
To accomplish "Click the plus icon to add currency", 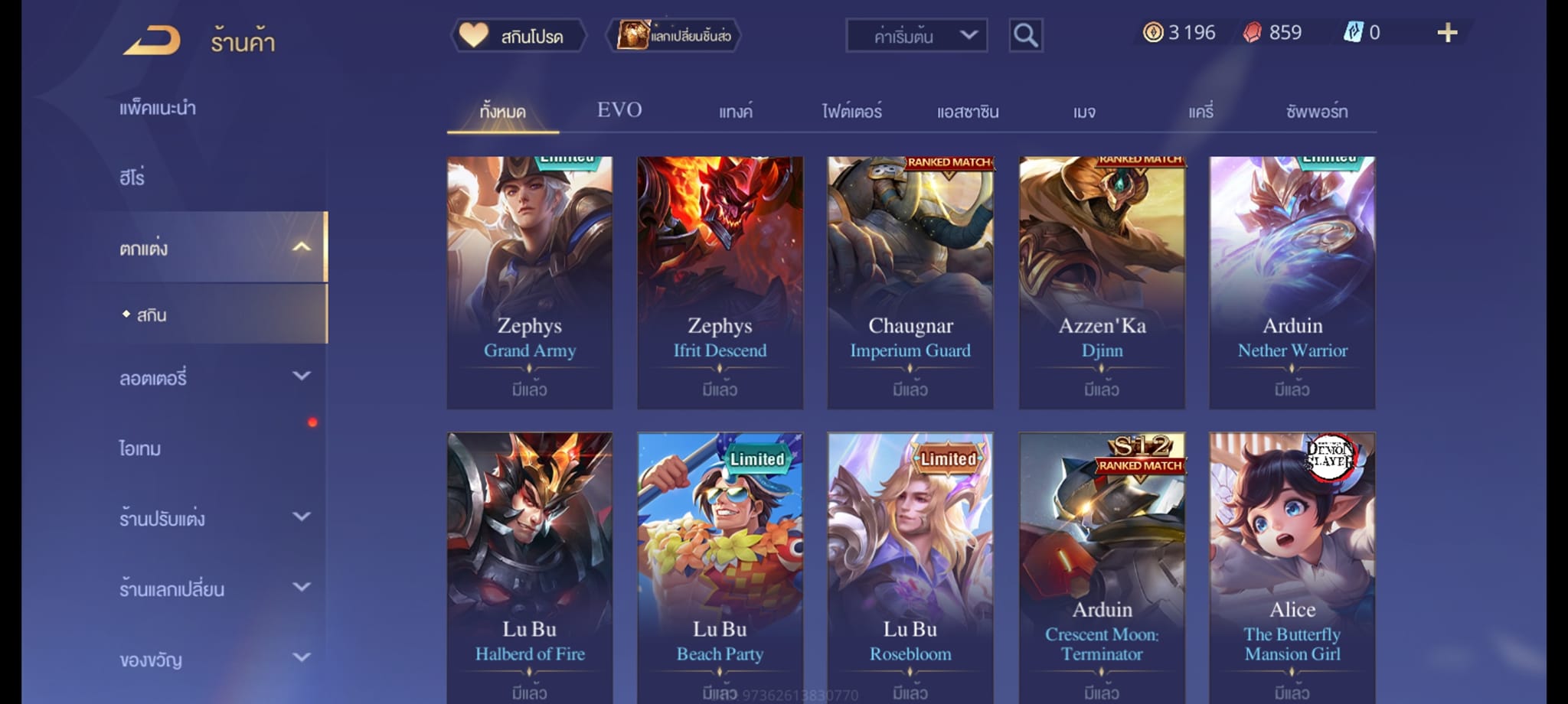I will coord(1447,33).
